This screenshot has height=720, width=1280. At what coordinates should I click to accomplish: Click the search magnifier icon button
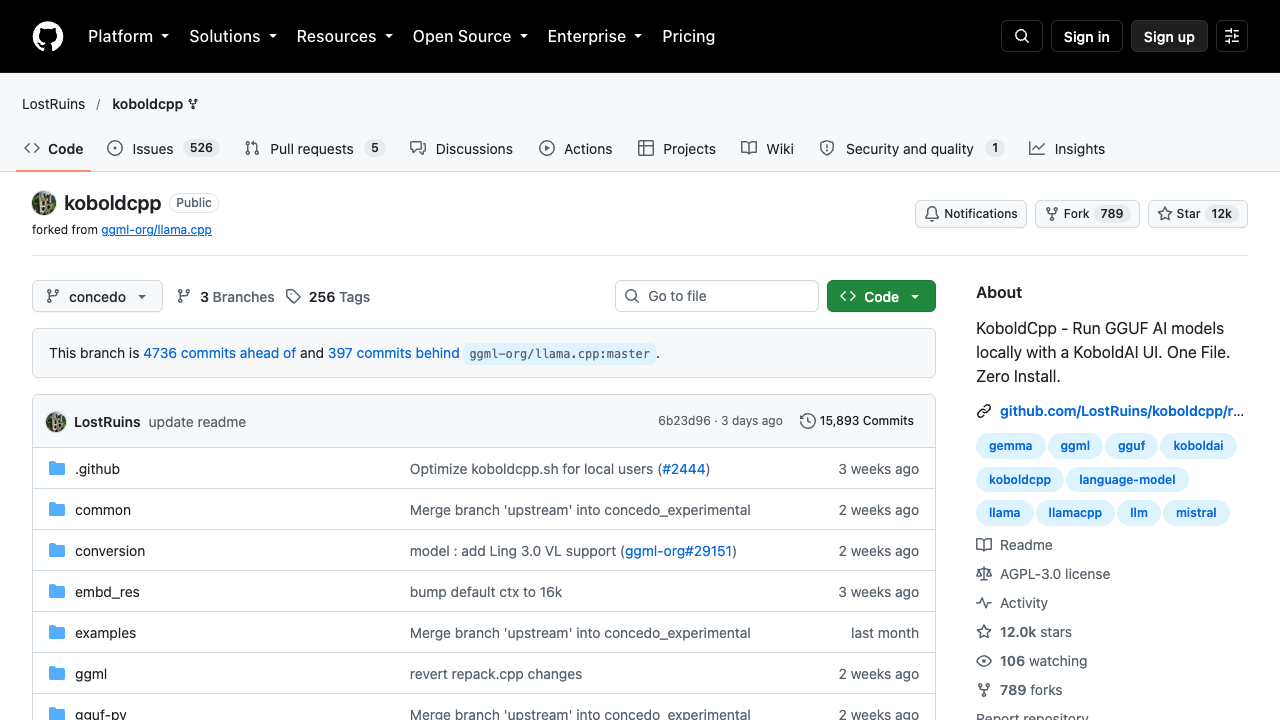click(1022, 36)
